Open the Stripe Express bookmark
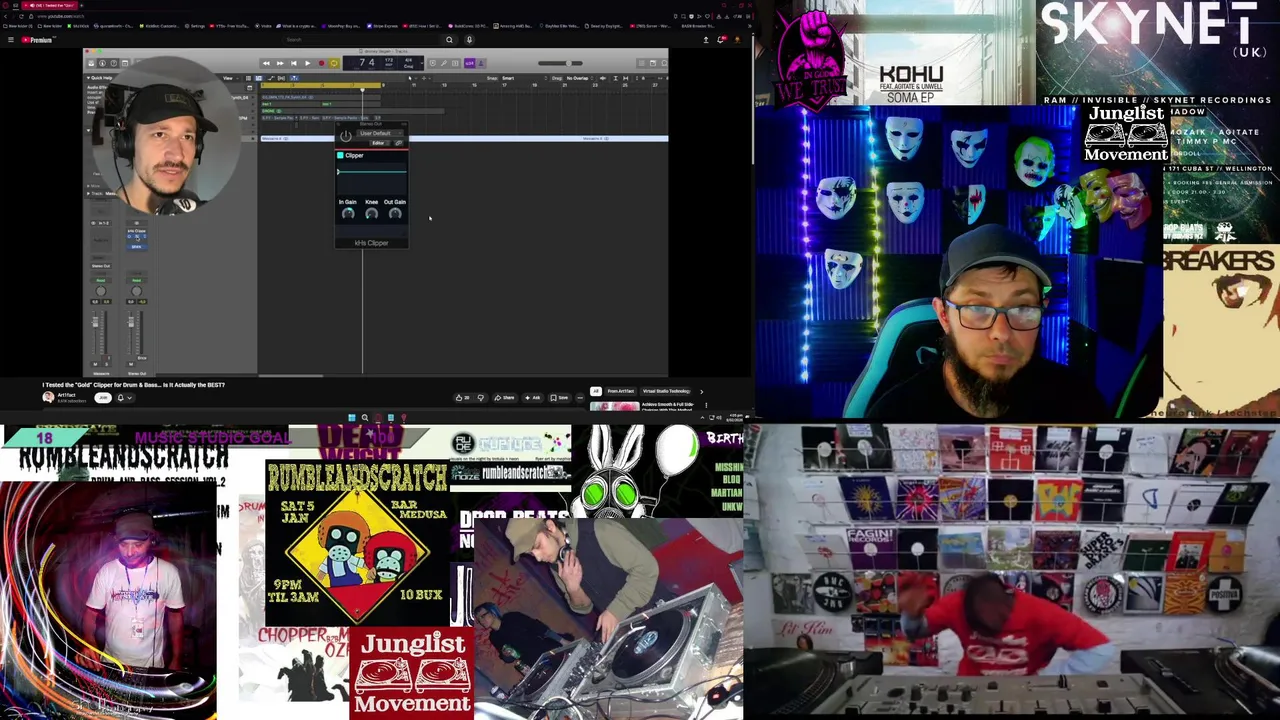 pos(382,26)
